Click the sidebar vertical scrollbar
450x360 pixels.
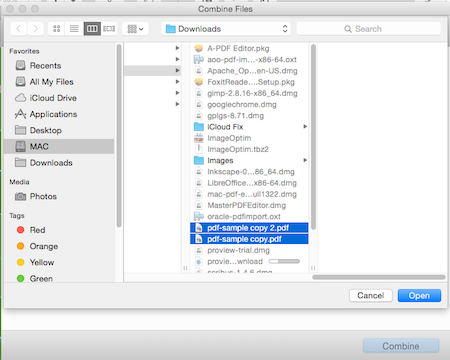pos(119,136)
